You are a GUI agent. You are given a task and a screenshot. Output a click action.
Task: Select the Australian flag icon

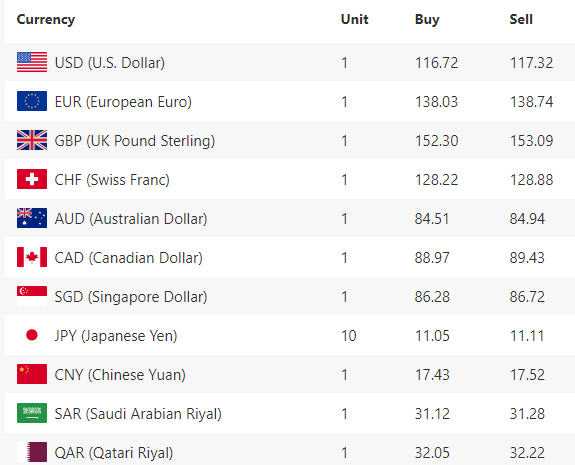pyautogui.click(x=32, y=218)
